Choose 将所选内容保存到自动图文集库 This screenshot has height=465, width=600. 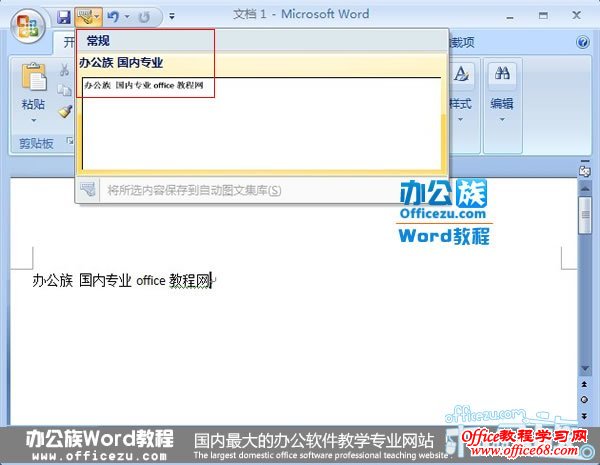194,190
